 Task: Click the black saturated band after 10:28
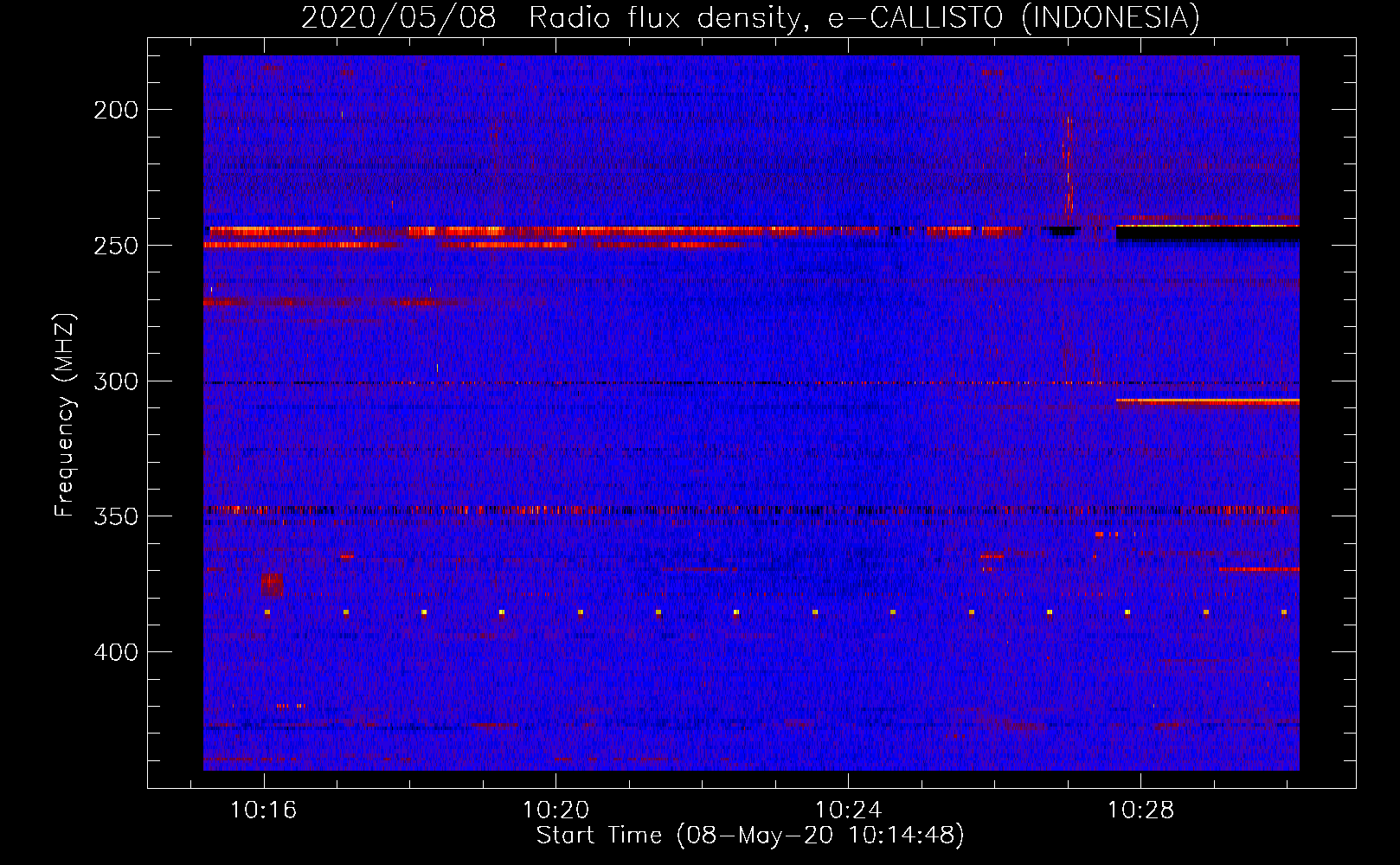[x=1208, y=234]
